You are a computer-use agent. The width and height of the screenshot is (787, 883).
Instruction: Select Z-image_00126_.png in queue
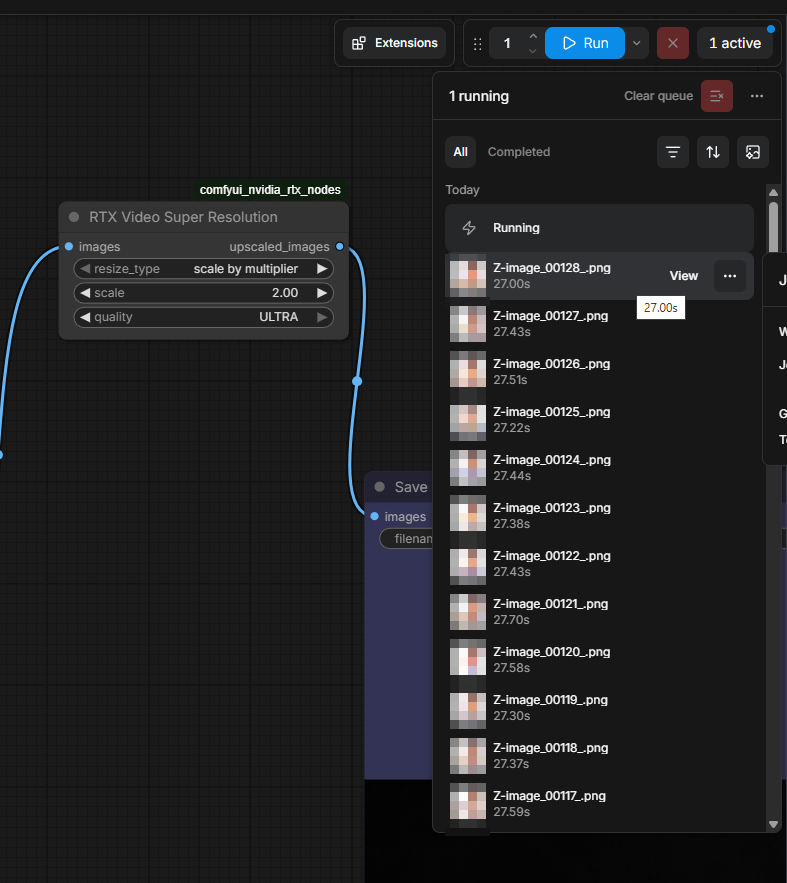click(599, 371)
